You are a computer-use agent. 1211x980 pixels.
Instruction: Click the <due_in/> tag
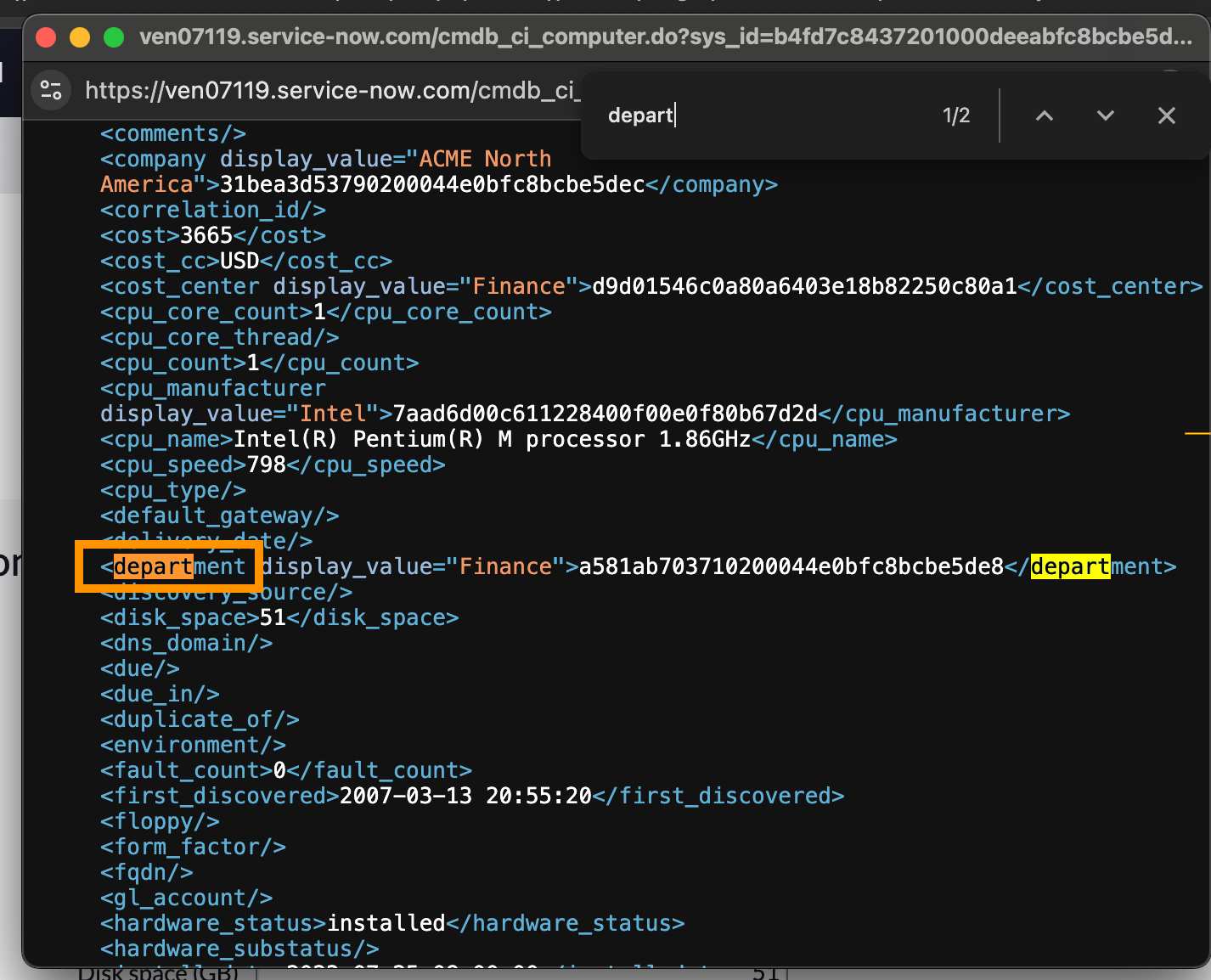[x=160, y=694]
